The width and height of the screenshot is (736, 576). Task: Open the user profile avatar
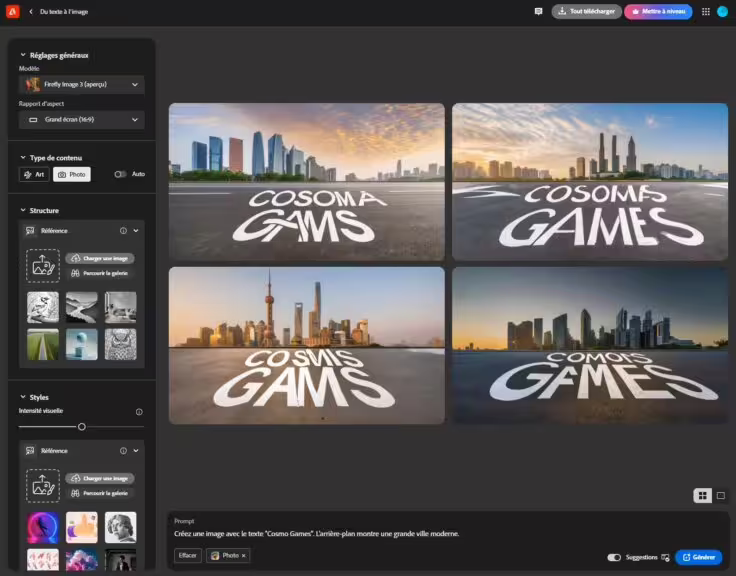[x=722, y=11]
